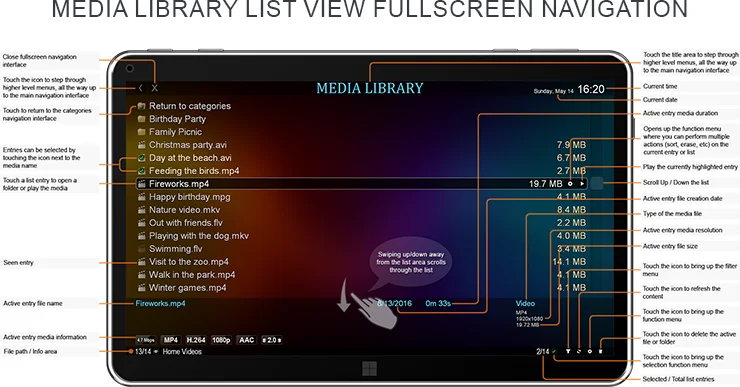Uncheck Feeding the birds.mp4 selection icon
This screenshot has height=387, width=740.
(141, 171)
